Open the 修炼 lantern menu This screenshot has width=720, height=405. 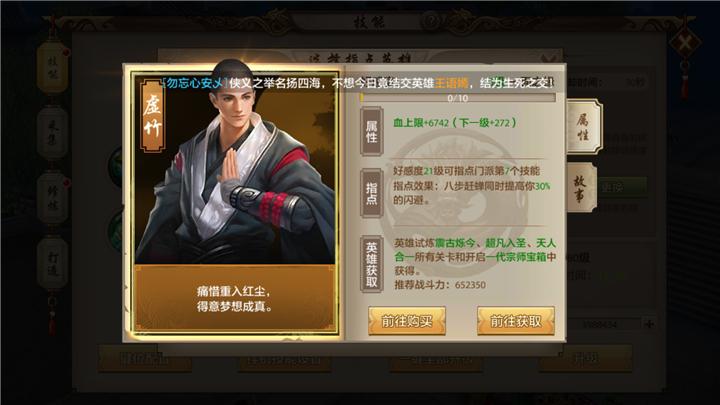point(53,198)
